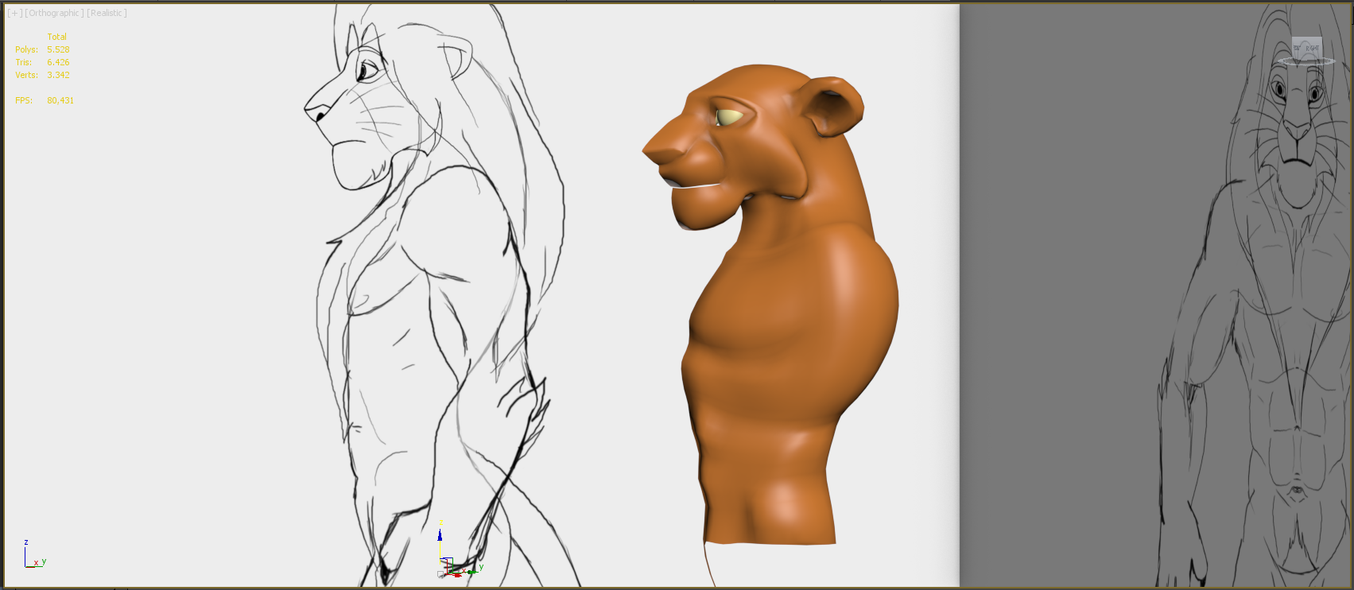
Task: Grab the Z axis arrow of the move gizmo
Action: click(x=440, y=533)
